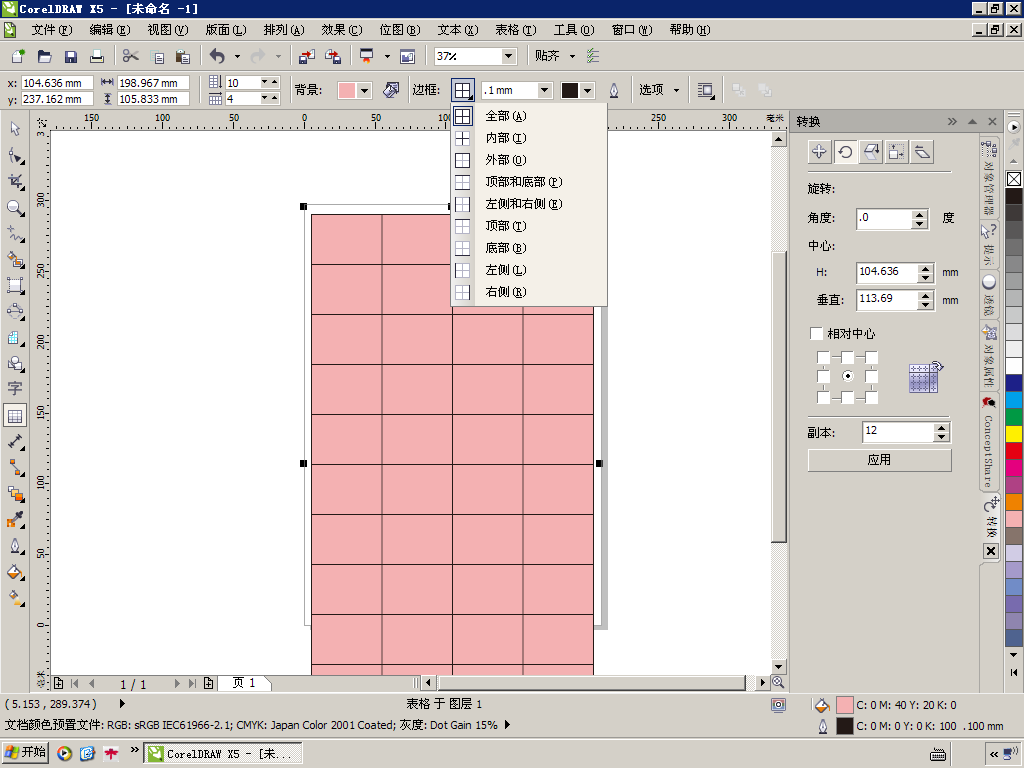Check the top-right anchor point box

[871, 357]
